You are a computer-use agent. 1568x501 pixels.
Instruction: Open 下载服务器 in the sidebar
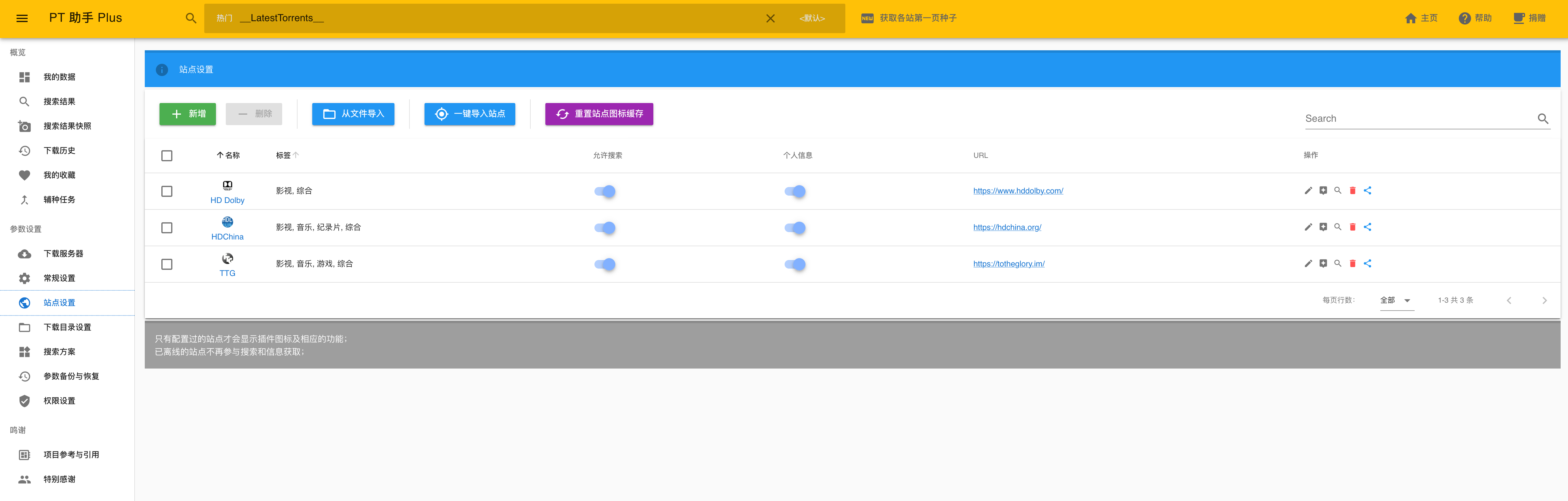[63, 254]
